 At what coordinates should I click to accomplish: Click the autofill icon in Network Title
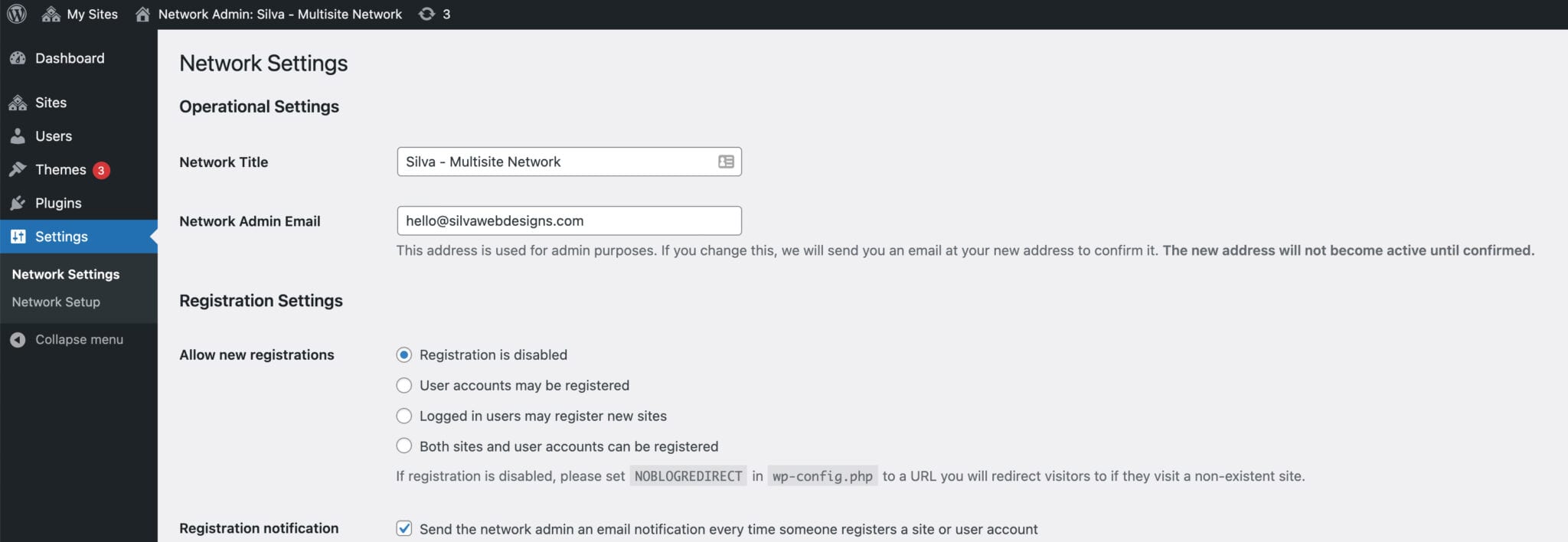tap(726, 162)
